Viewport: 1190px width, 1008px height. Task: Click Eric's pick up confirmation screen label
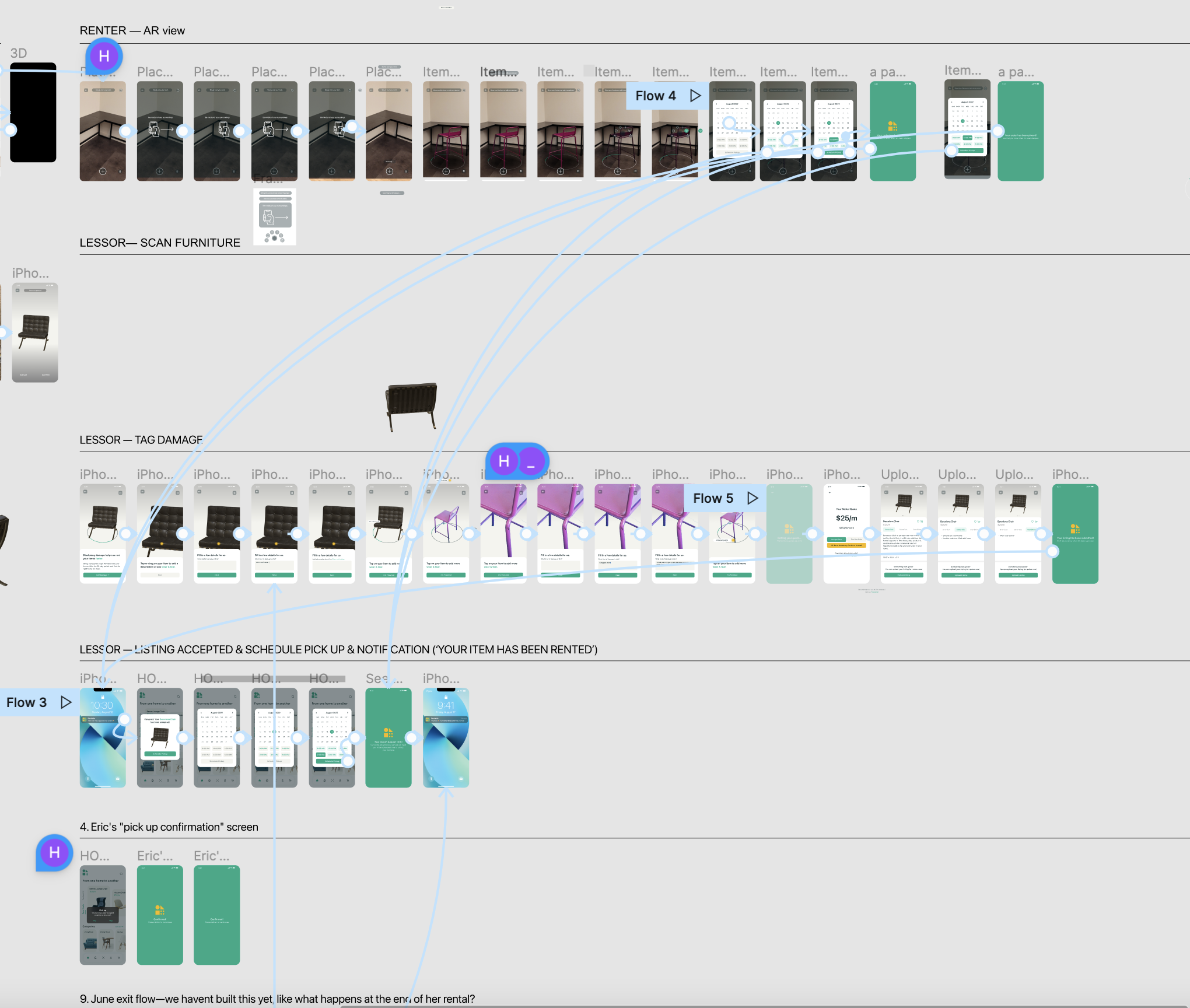click(169, 827)
